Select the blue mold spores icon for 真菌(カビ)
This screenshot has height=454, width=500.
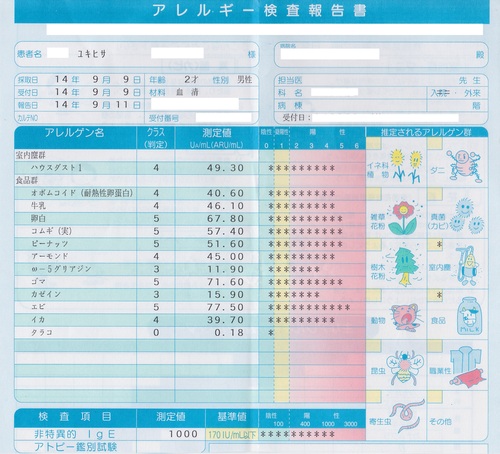pyautogui.click(x=467, y=216)
